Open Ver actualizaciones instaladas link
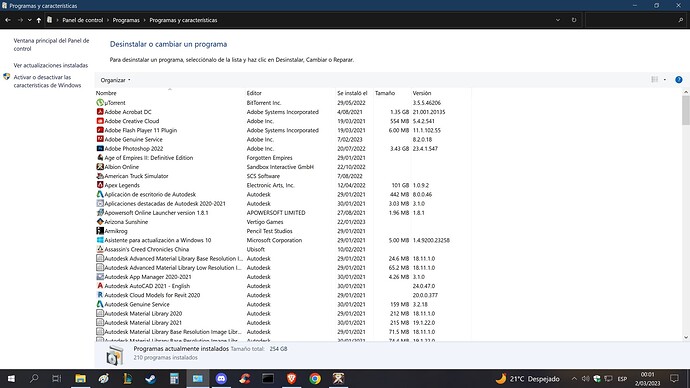The width and height of the screenshot is (690, 388). point(51,65)
